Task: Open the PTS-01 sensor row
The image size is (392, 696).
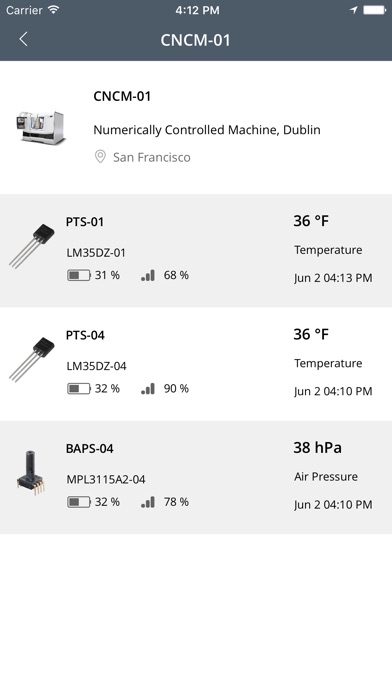Action: click(x=196, y=251)
